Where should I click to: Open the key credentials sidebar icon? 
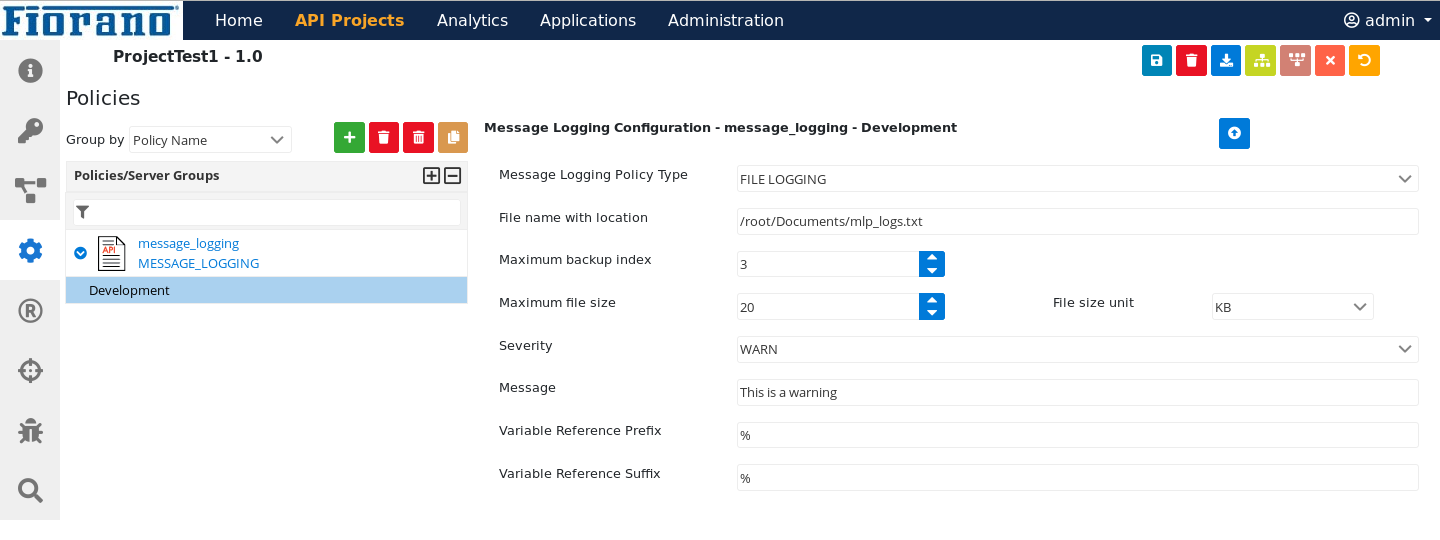[30, 131]
